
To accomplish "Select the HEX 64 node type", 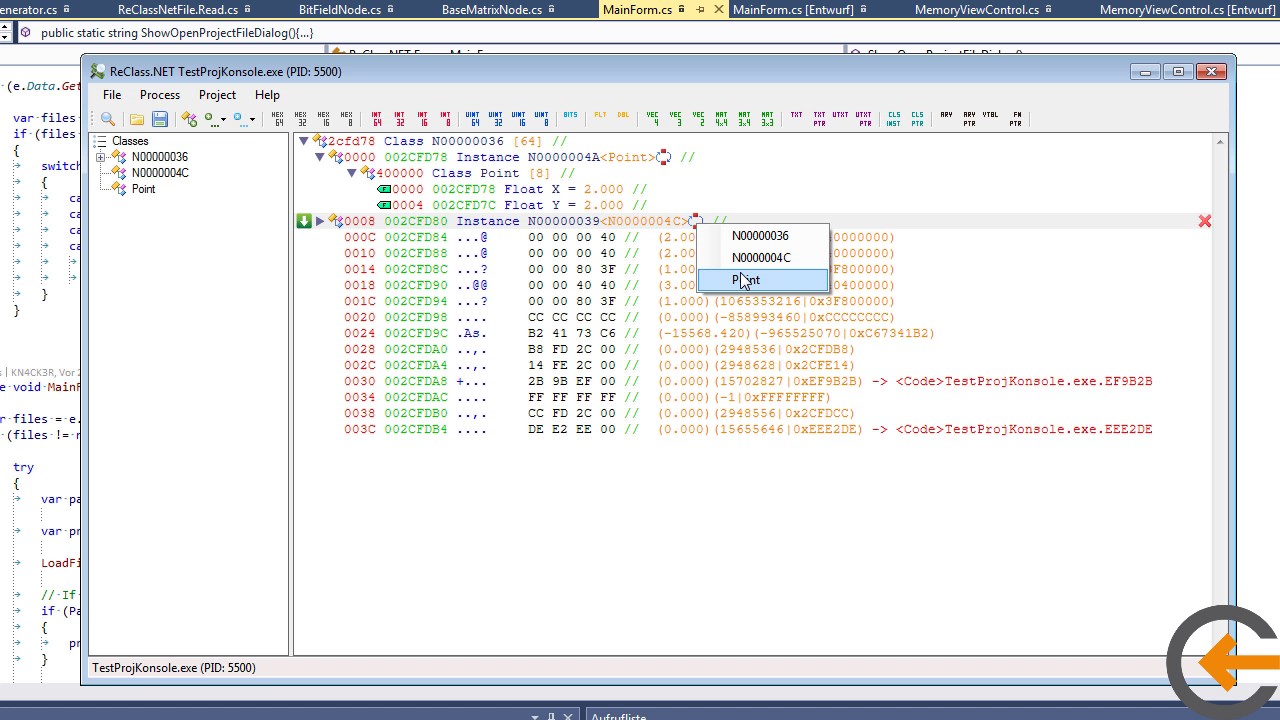I will click(x=278, y=119).
